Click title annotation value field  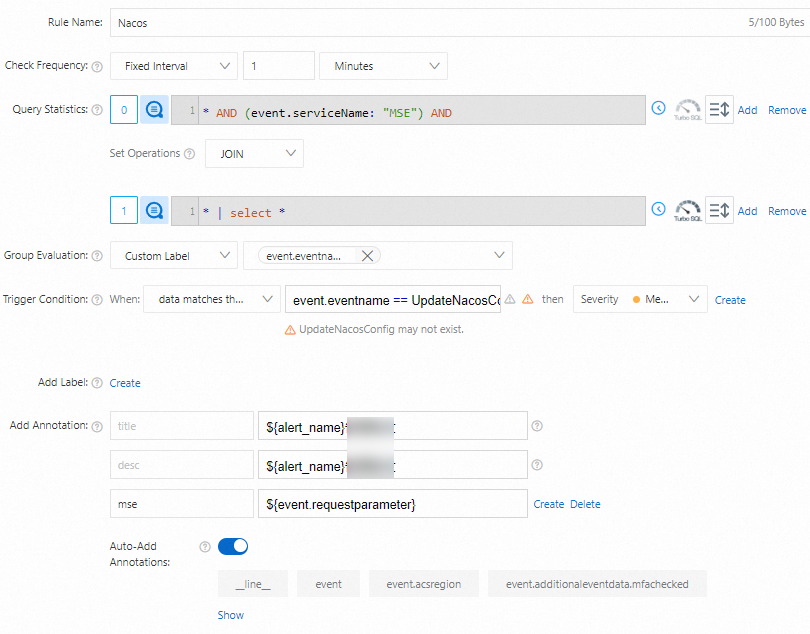393,426
